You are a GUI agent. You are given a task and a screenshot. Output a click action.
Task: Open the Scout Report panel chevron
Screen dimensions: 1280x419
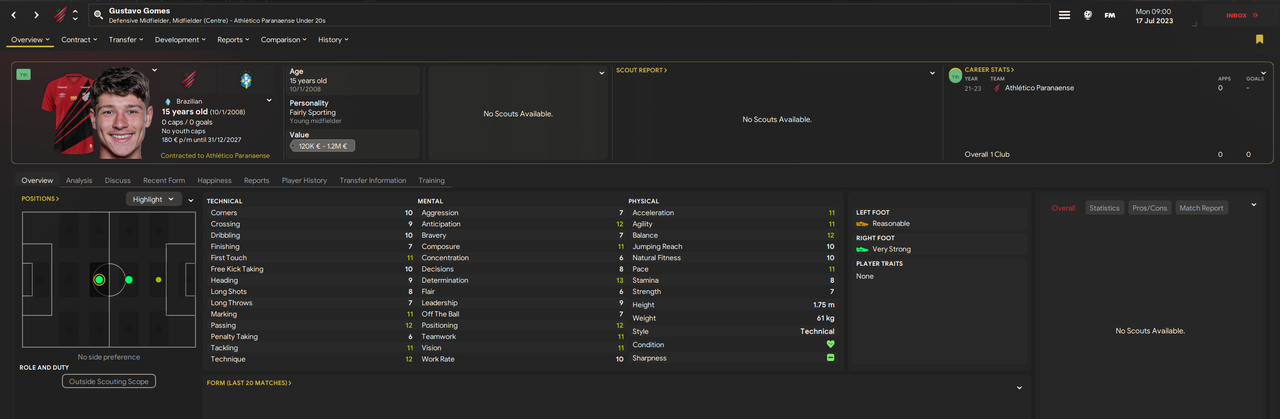coord(932,73)
